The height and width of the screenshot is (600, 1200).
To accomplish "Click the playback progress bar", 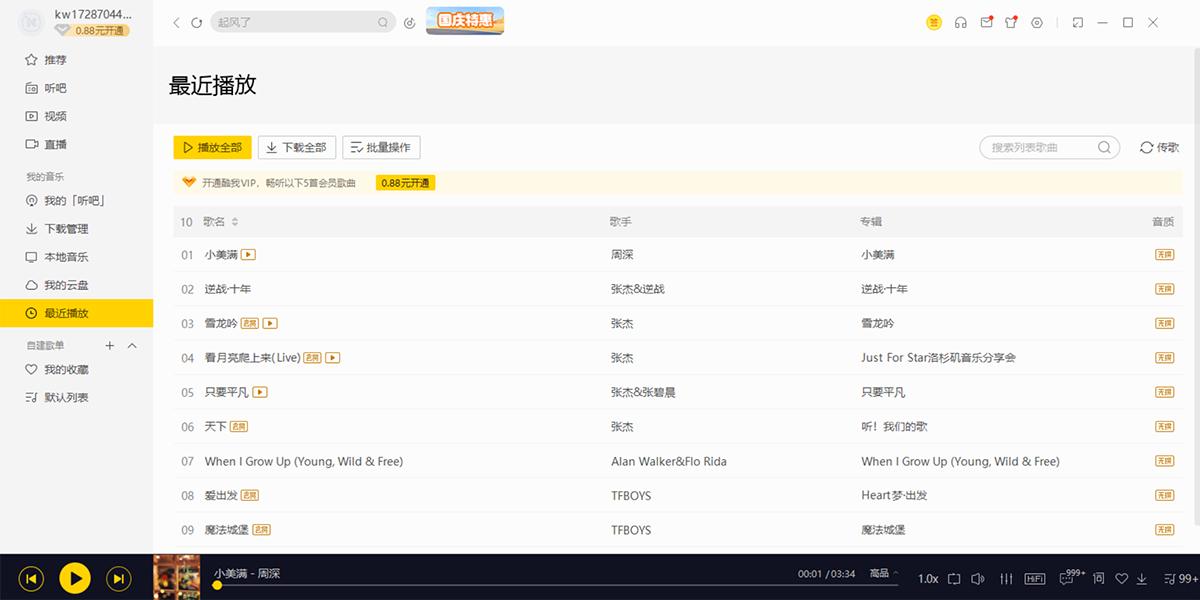I will tap(500, 585).
